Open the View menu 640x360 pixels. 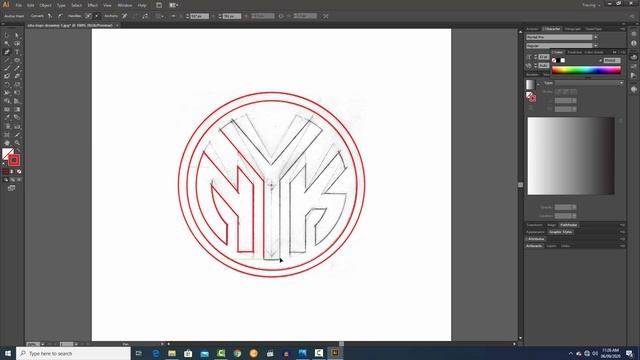click(107, 5)
